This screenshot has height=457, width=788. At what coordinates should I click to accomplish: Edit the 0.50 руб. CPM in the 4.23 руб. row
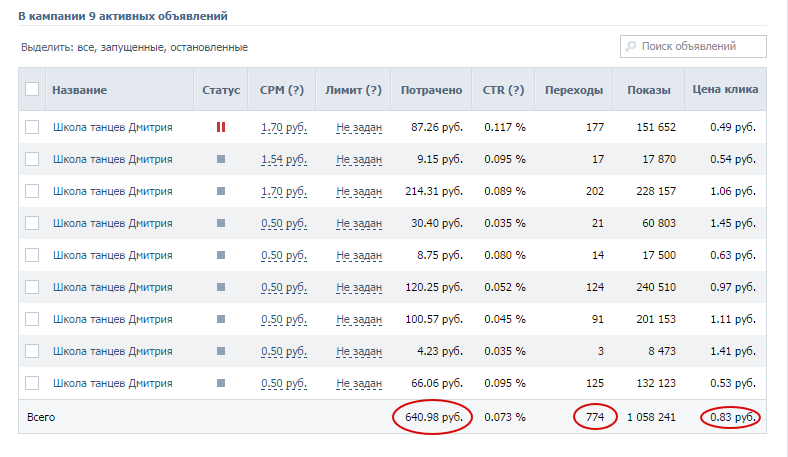(284, 352)
